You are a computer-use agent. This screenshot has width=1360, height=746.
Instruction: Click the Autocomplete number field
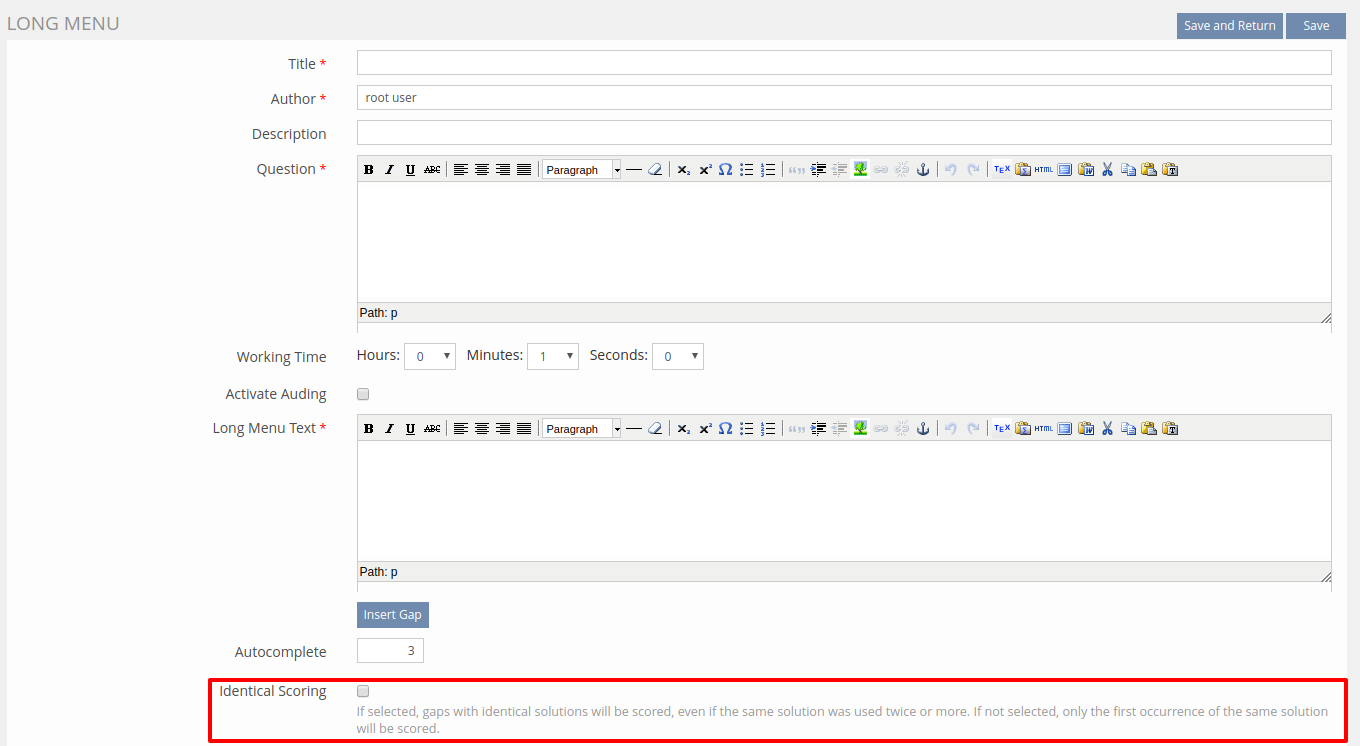tap(390, 651)
